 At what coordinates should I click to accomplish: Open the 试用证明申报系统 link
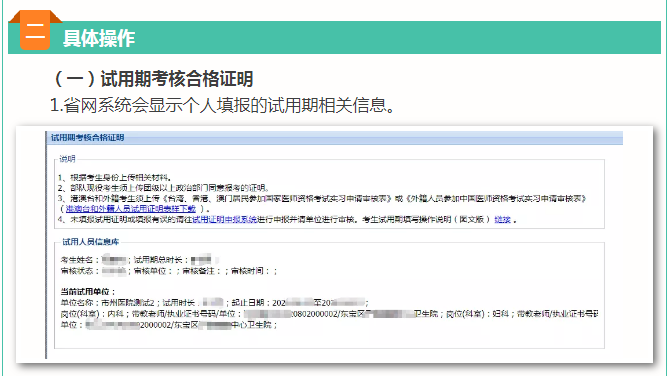coord(224,219)
